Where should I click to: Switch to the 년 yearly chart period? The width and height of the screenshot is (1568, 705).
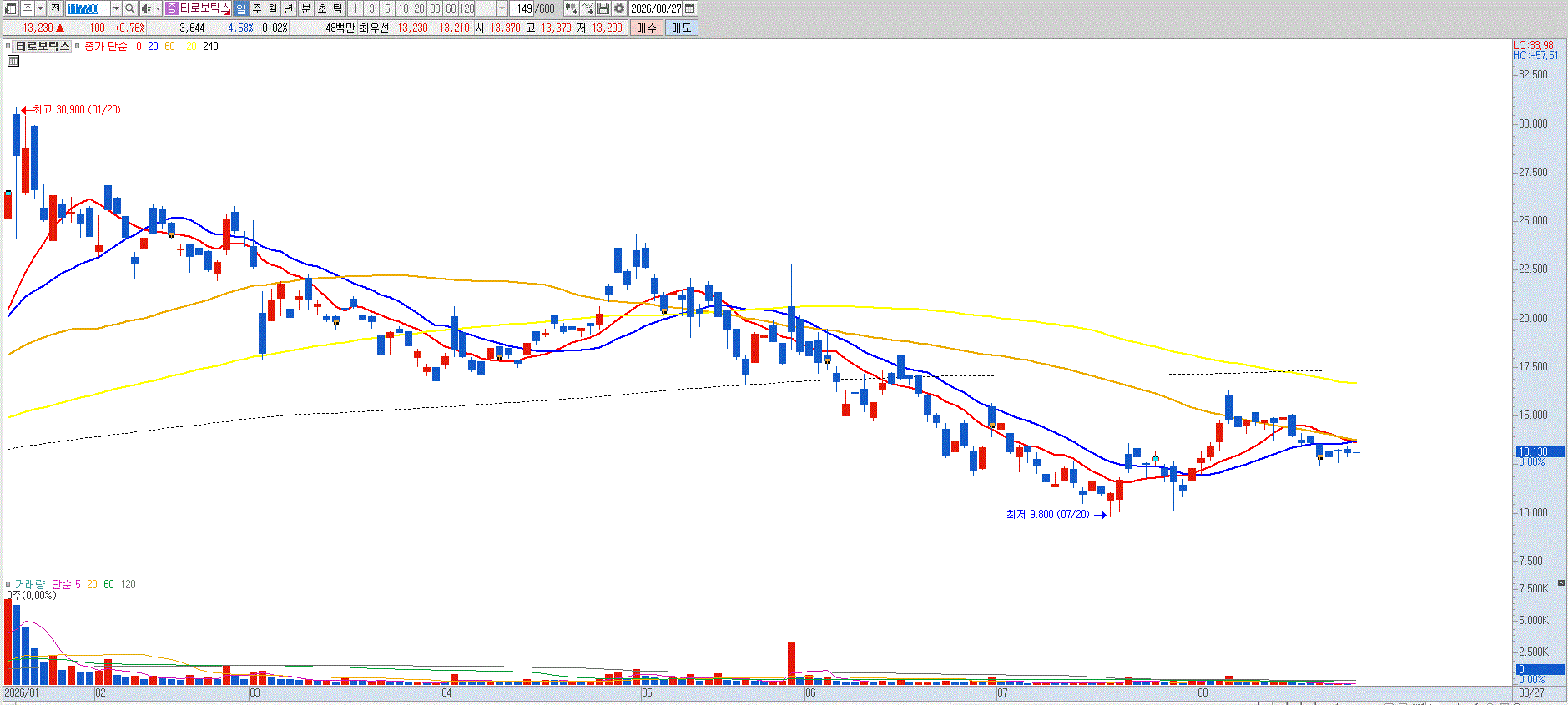[289, 8]
